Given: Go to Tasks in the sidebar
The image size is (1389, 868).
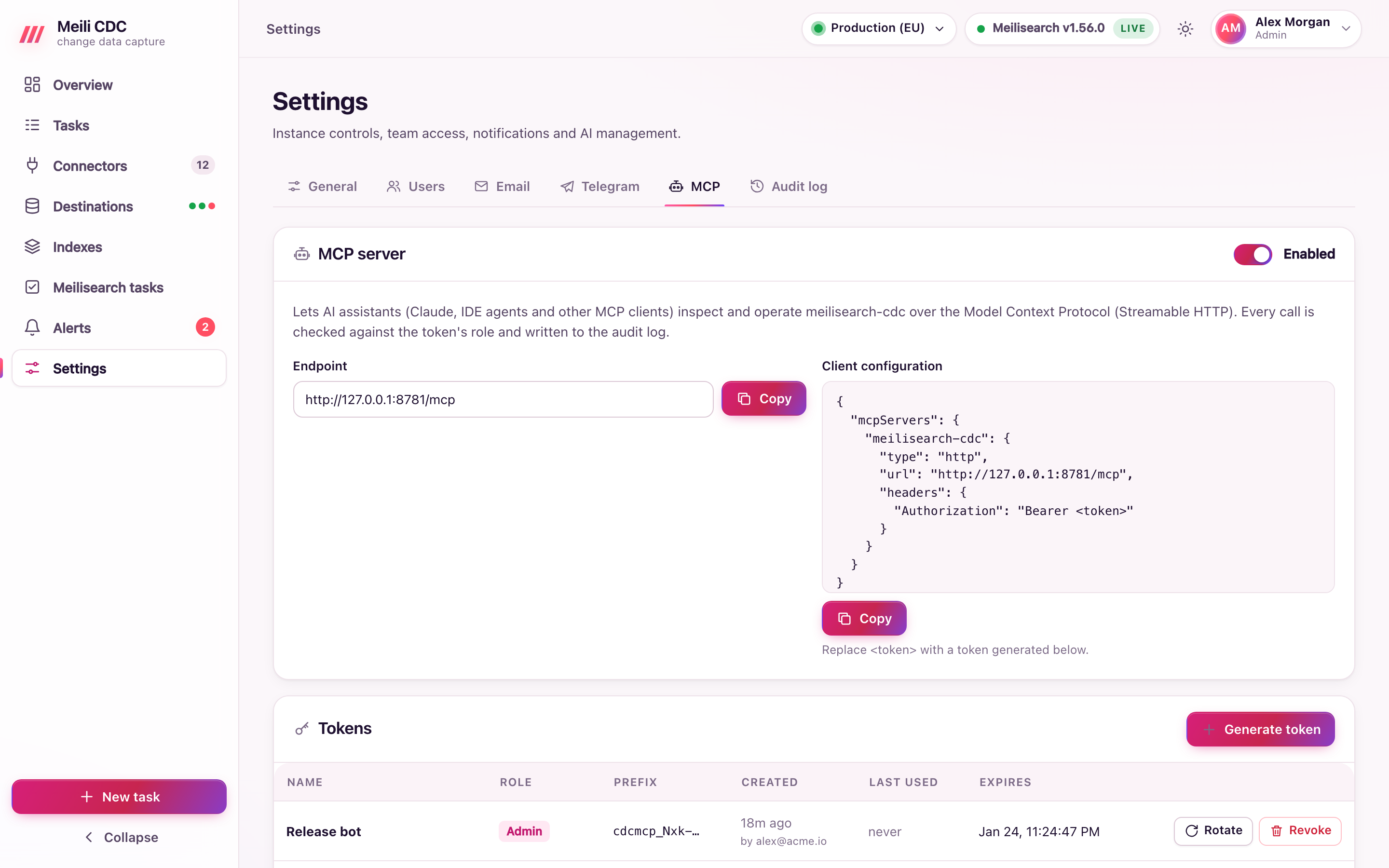Looking at the screenshot, I should 119,125.
